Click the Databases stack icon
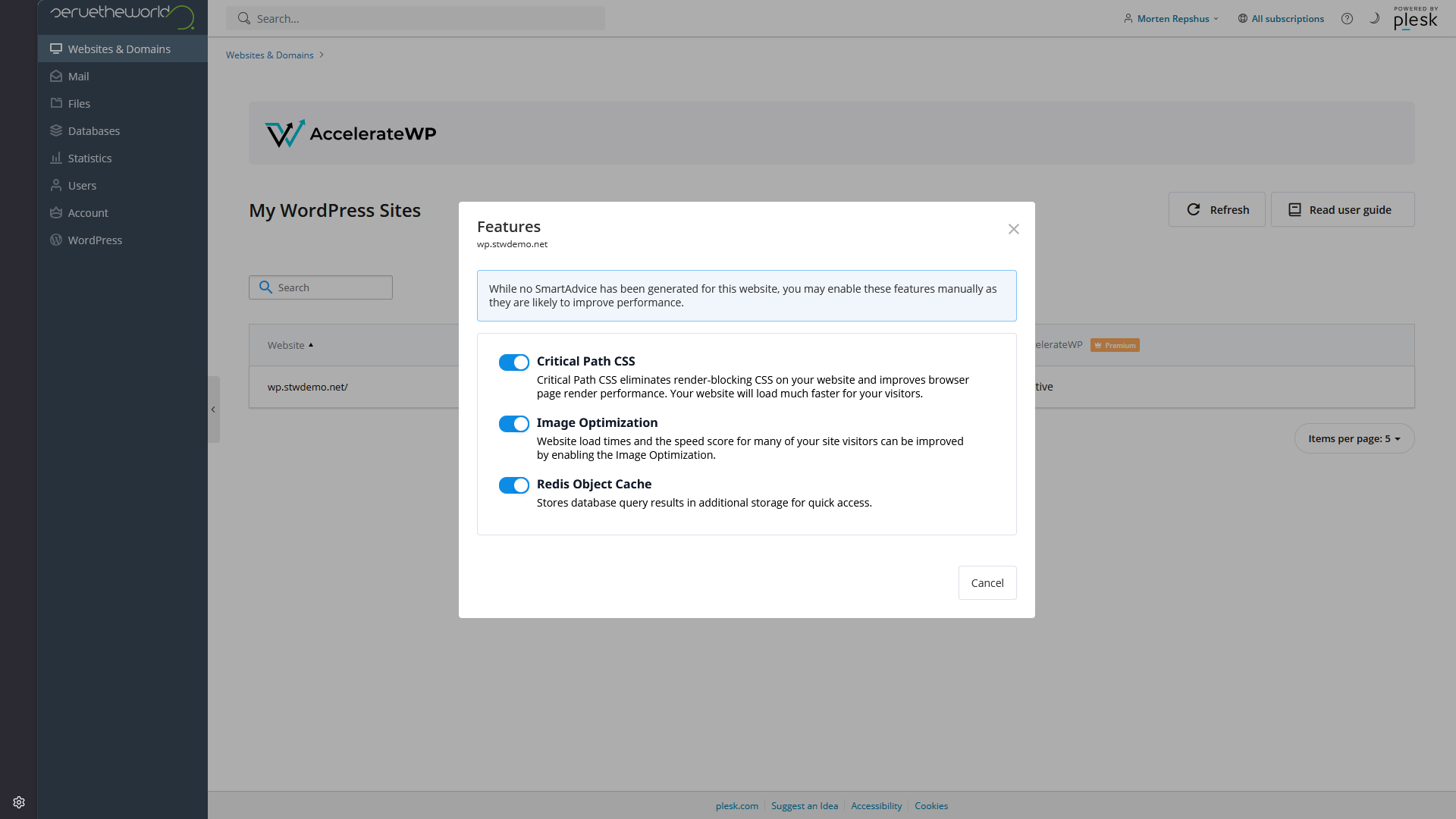The height and width of the screenshot is (819, 1456). (x=56, y=130)
